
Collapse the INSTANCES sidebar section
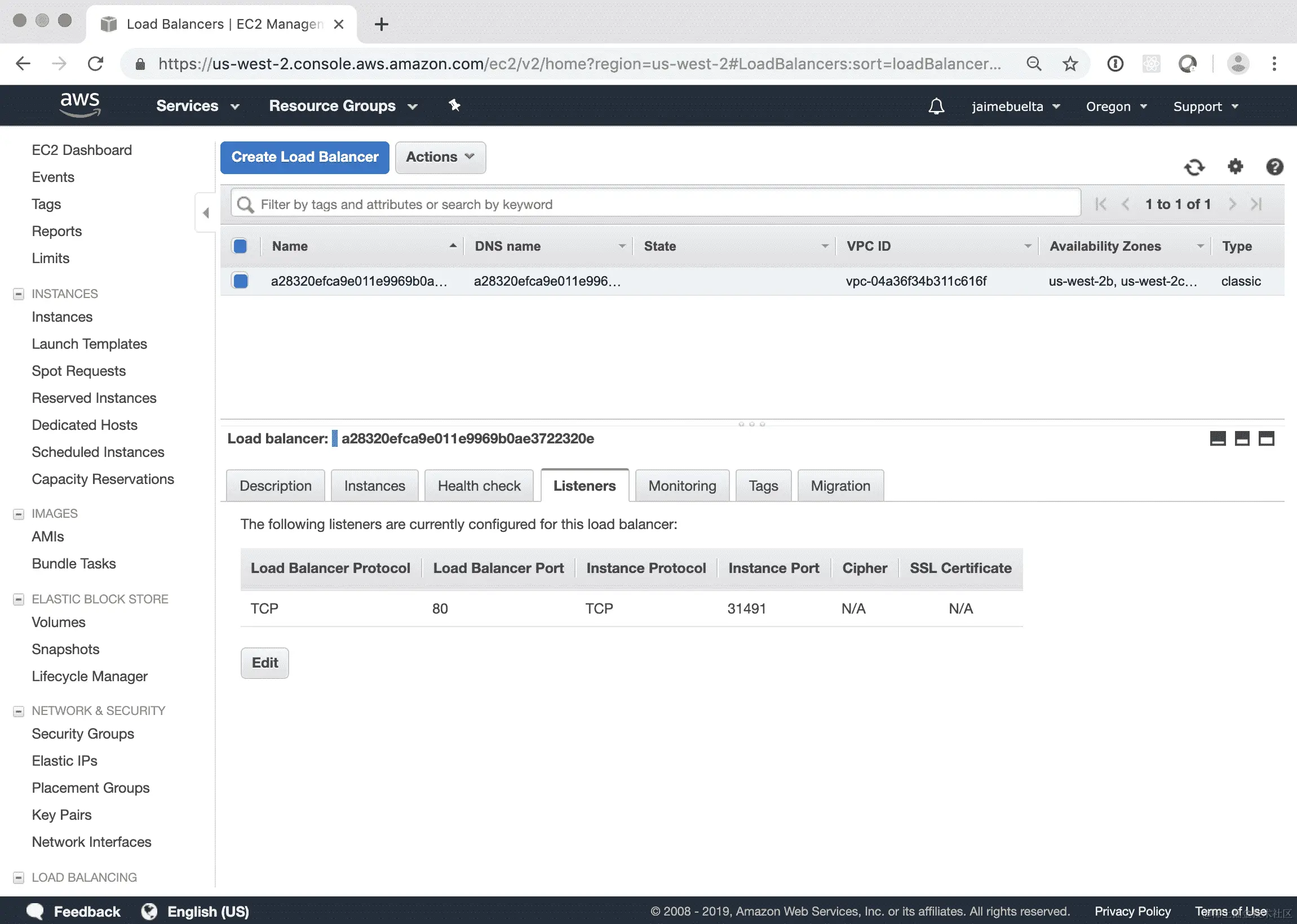19,294
